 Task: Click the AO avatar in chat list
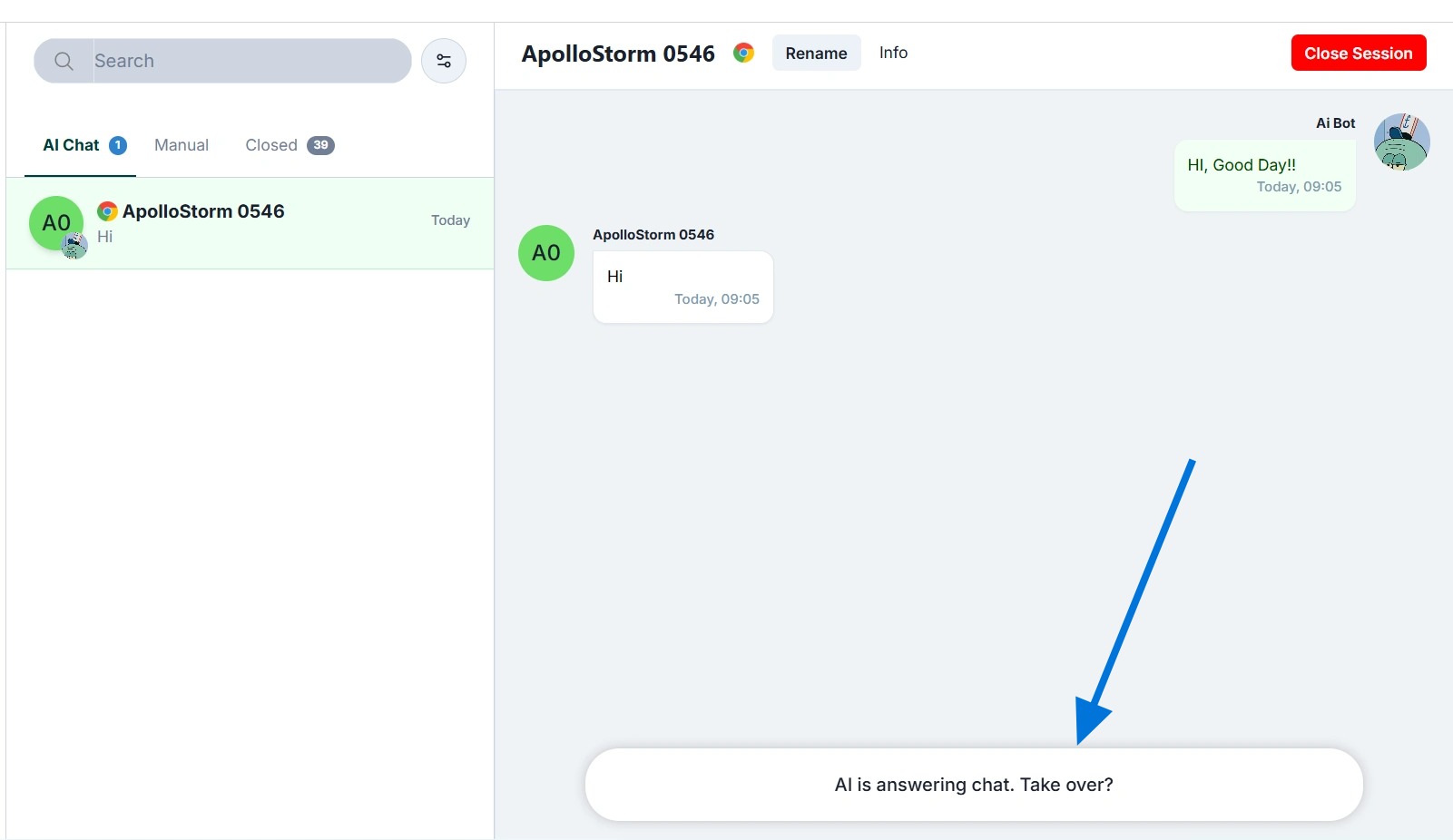tap(54, 221)
